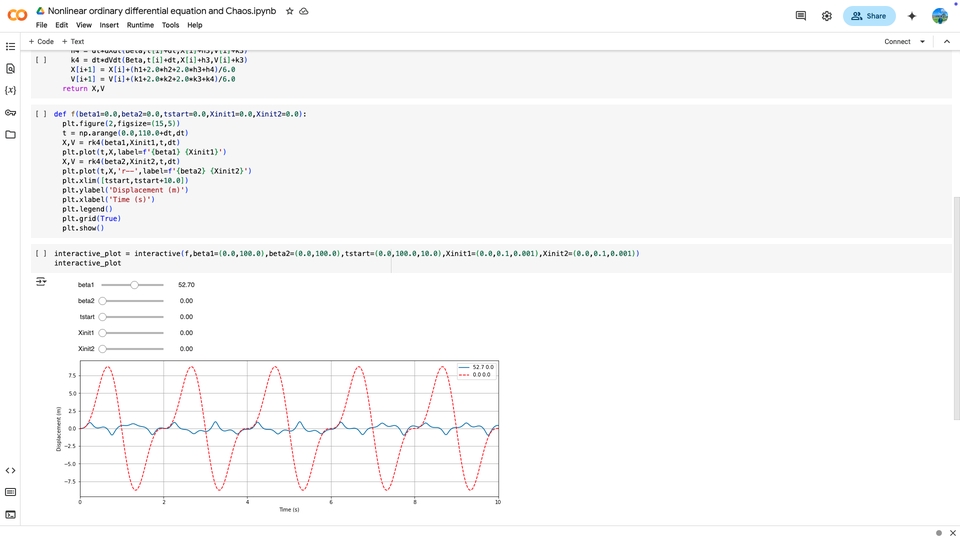Open terminal icon in sidebar
960x540 pixels.
coord(10,514)
